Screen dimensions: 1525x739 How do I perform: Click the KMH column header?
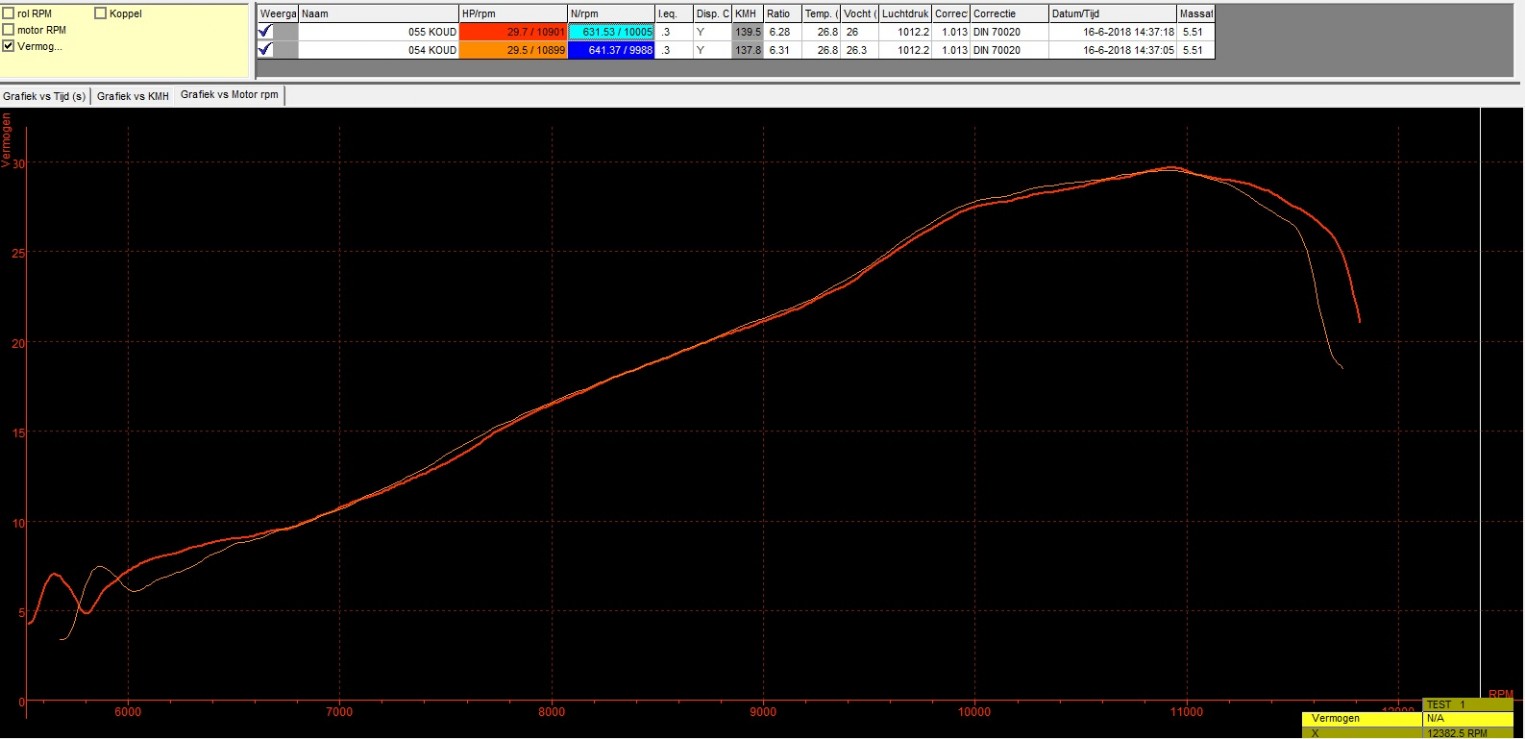point(748,15)
